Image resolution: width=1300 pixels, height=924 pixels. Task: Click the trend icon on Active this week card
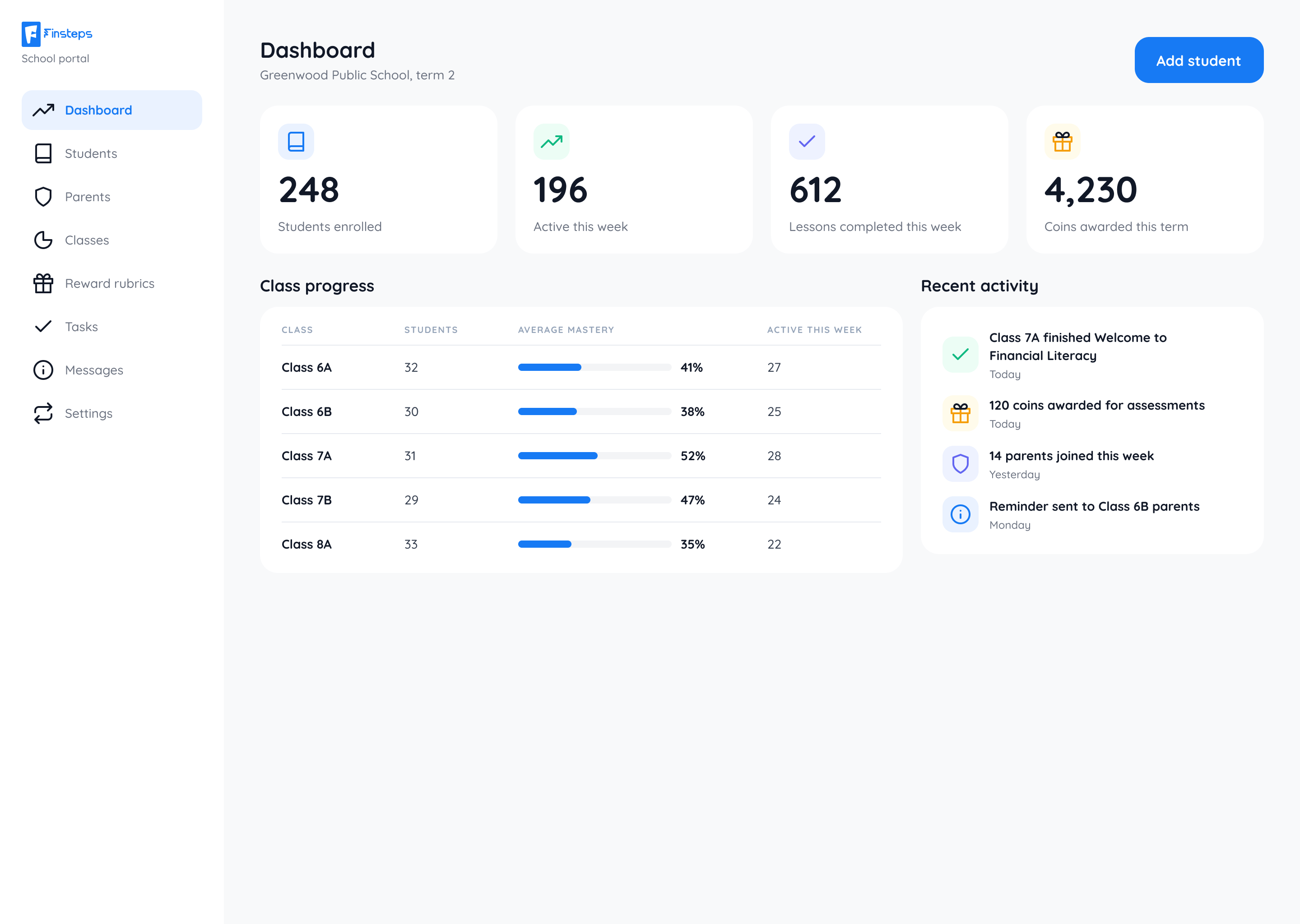(x=552, y=142)
